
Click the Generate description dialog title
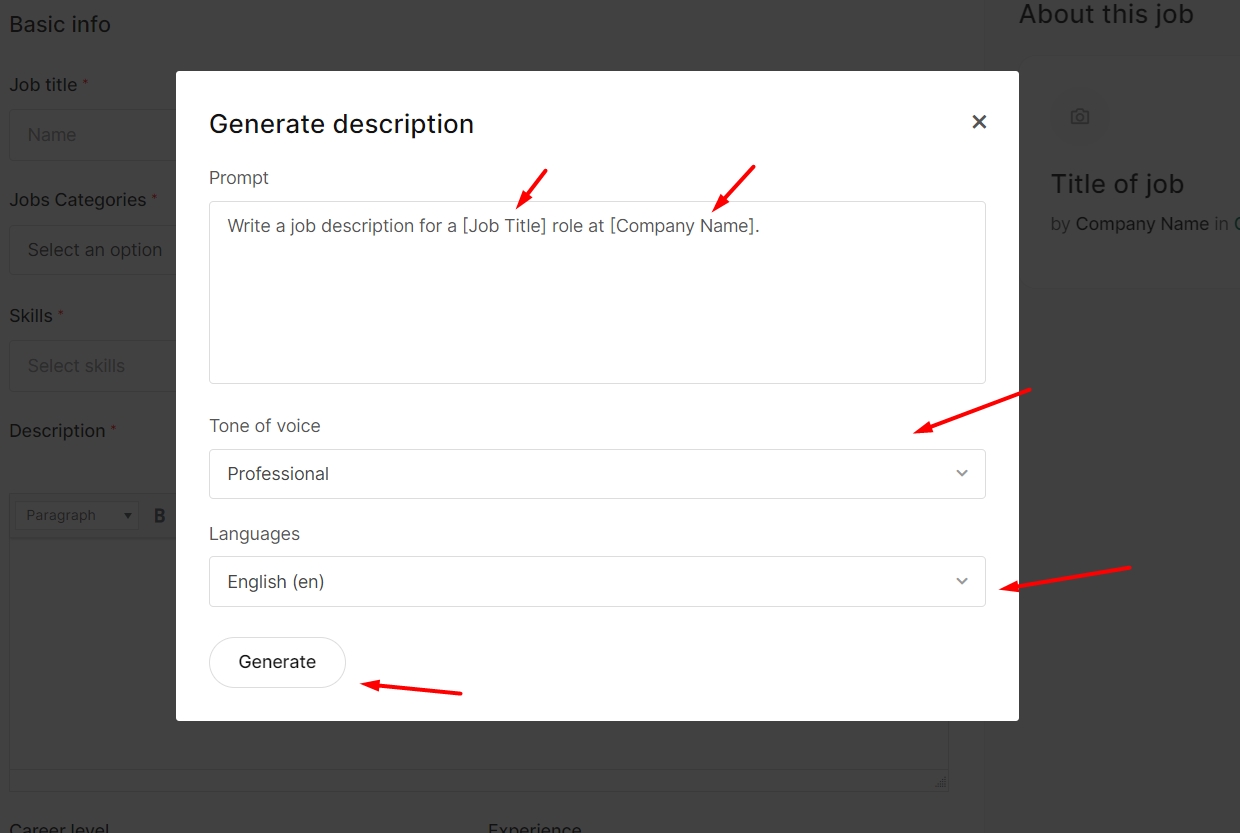point(341,124)
